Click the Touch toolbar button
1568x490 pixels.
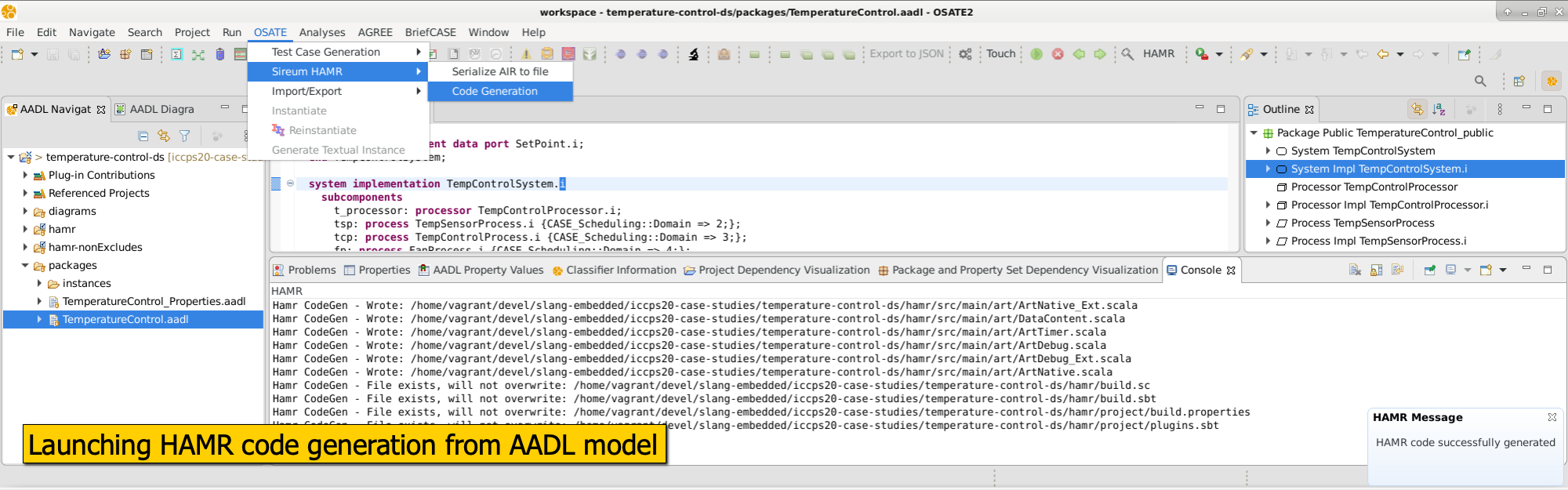(x=1000, y=54)
